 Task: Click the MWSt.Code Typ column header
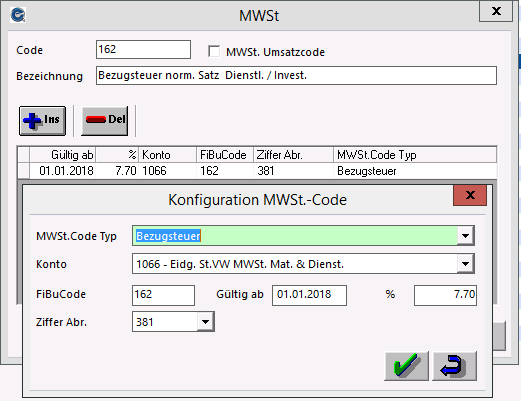[415, 155]
